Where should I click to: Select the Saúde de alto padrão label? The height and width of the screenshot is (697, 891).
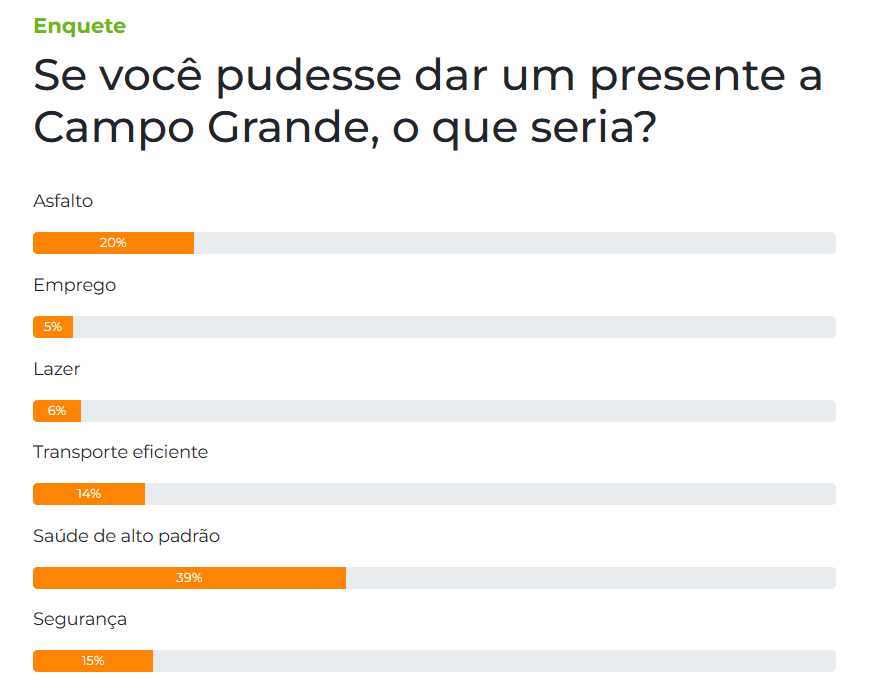127,536
